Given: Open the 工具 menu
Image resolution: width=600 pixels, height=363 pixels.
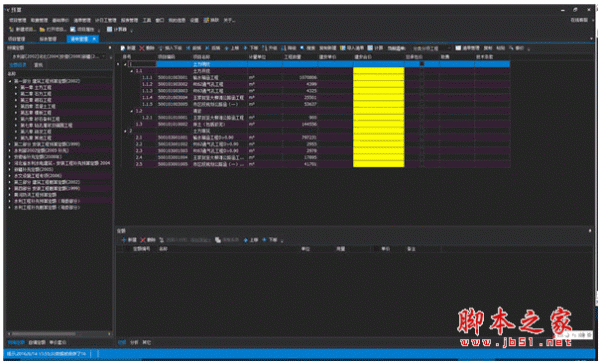Looking at the screenshot, I should [x=147, y=20].
